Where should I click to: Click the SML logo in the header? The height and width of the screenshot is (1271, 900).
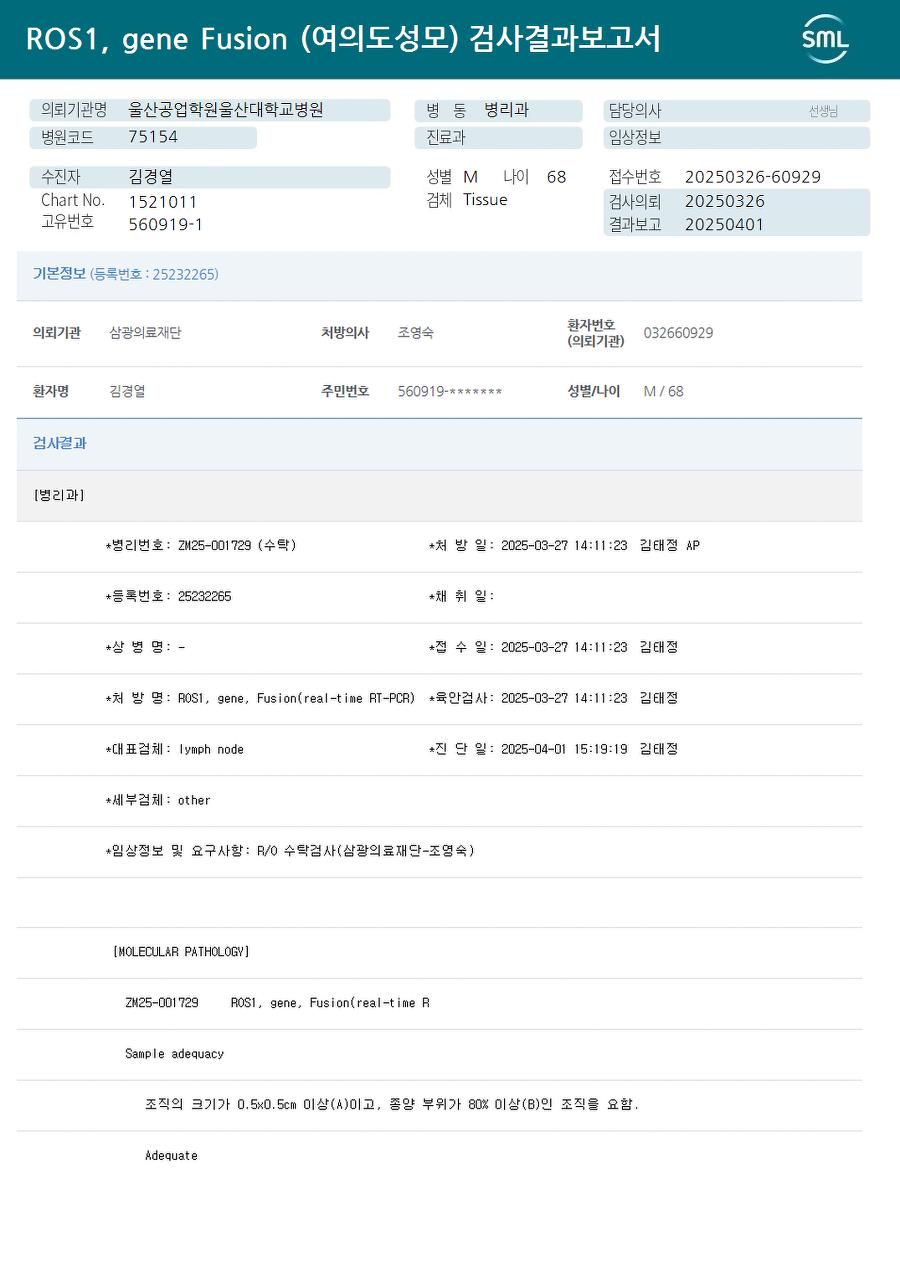tap(825, 39)
